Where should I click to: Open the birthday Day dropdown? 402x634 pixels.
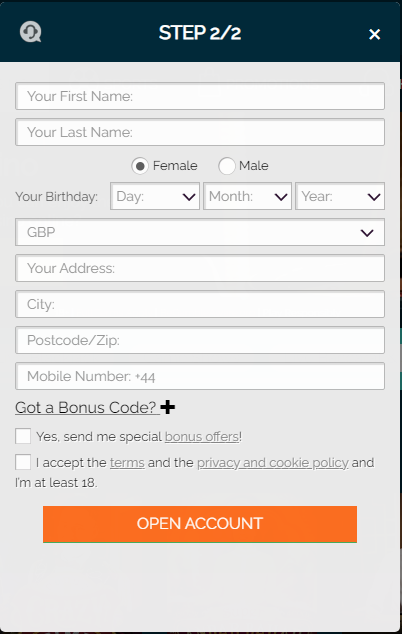(x=155, y=196)
